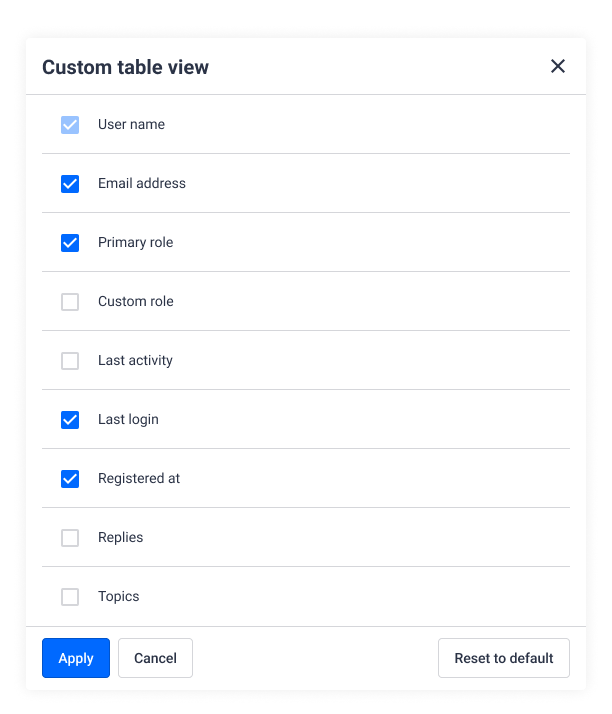Click the Last login label

tap(128, 419)
